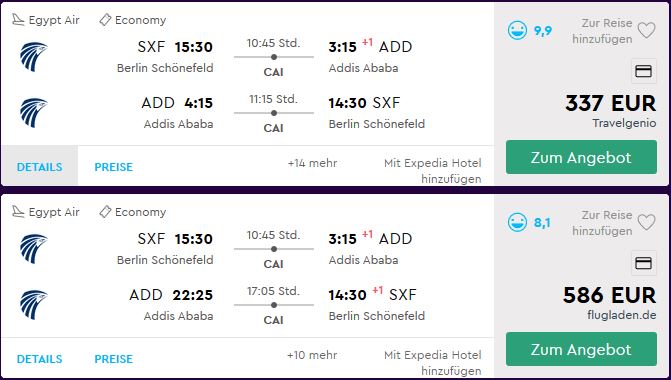Click Economy tag icon in first offer
This screenshot has width=671, height=380.
click(x=105, y=20)
